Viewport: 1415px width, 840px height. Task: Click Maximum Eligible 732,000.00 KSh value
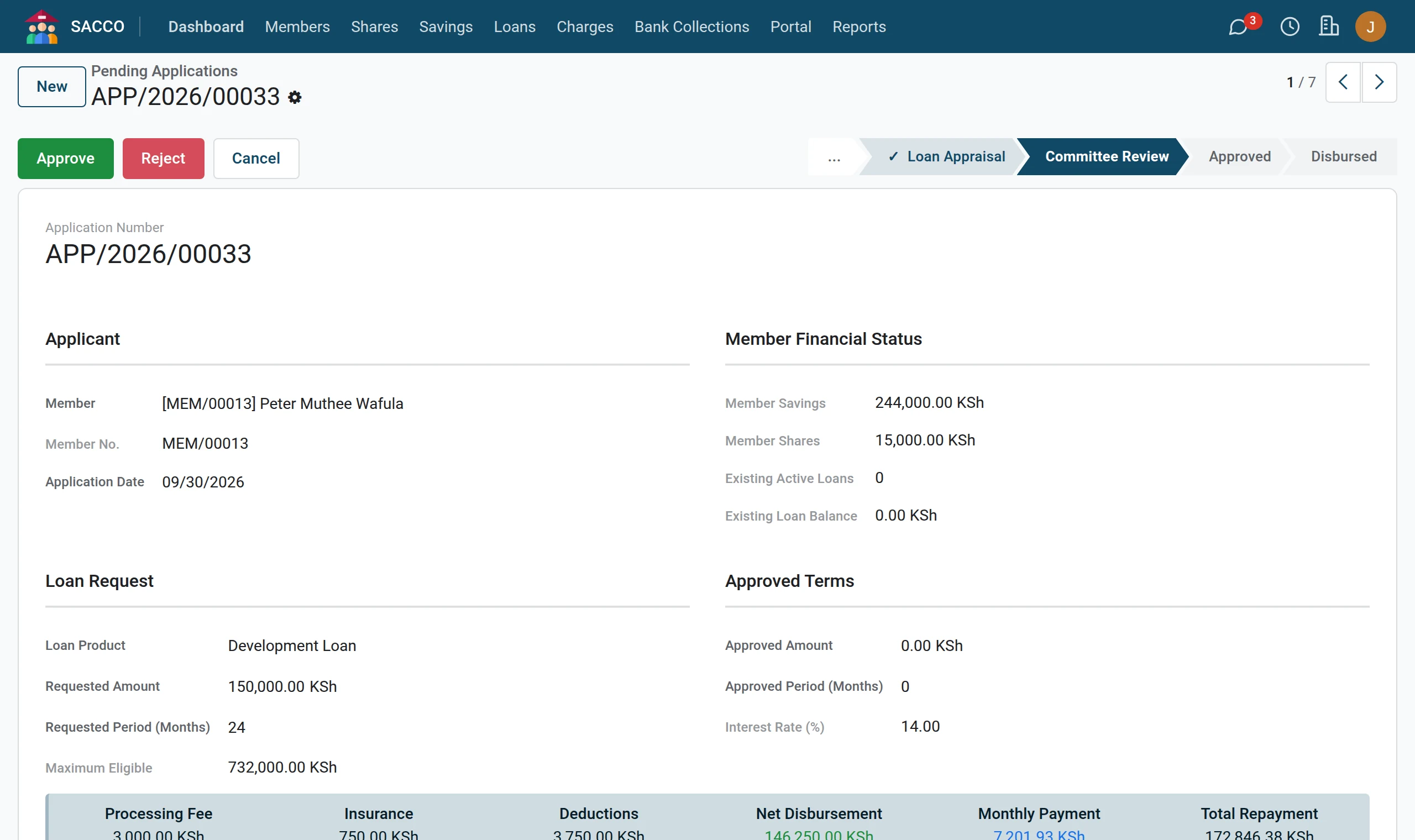(x=282, y=768)
